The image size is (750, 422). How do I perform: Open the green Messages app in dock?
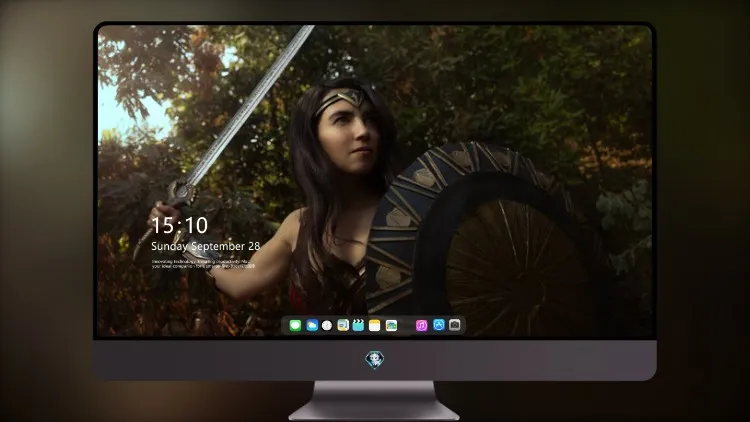tap(295, 326)
